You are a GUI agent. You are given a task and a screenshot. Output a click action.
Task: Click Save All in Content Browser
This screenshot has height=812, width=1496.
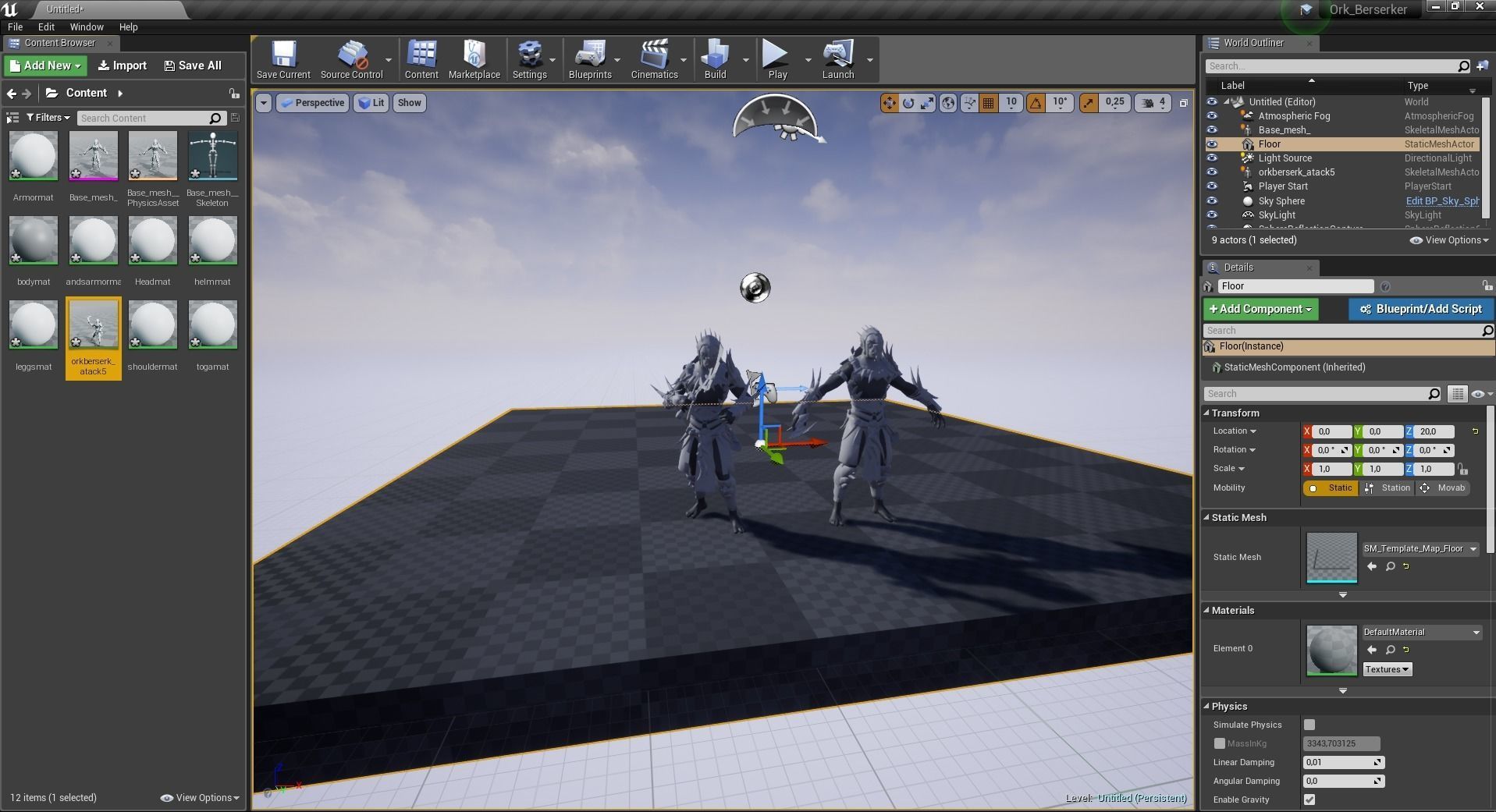click(193, 66)
